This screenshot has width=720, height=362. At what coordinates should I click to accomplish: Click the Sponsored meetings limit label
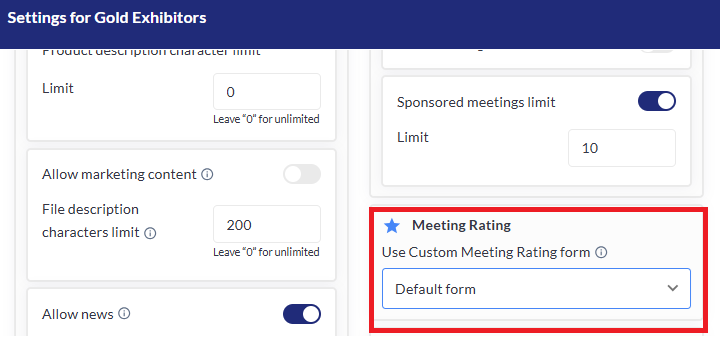tap(476, 102)
